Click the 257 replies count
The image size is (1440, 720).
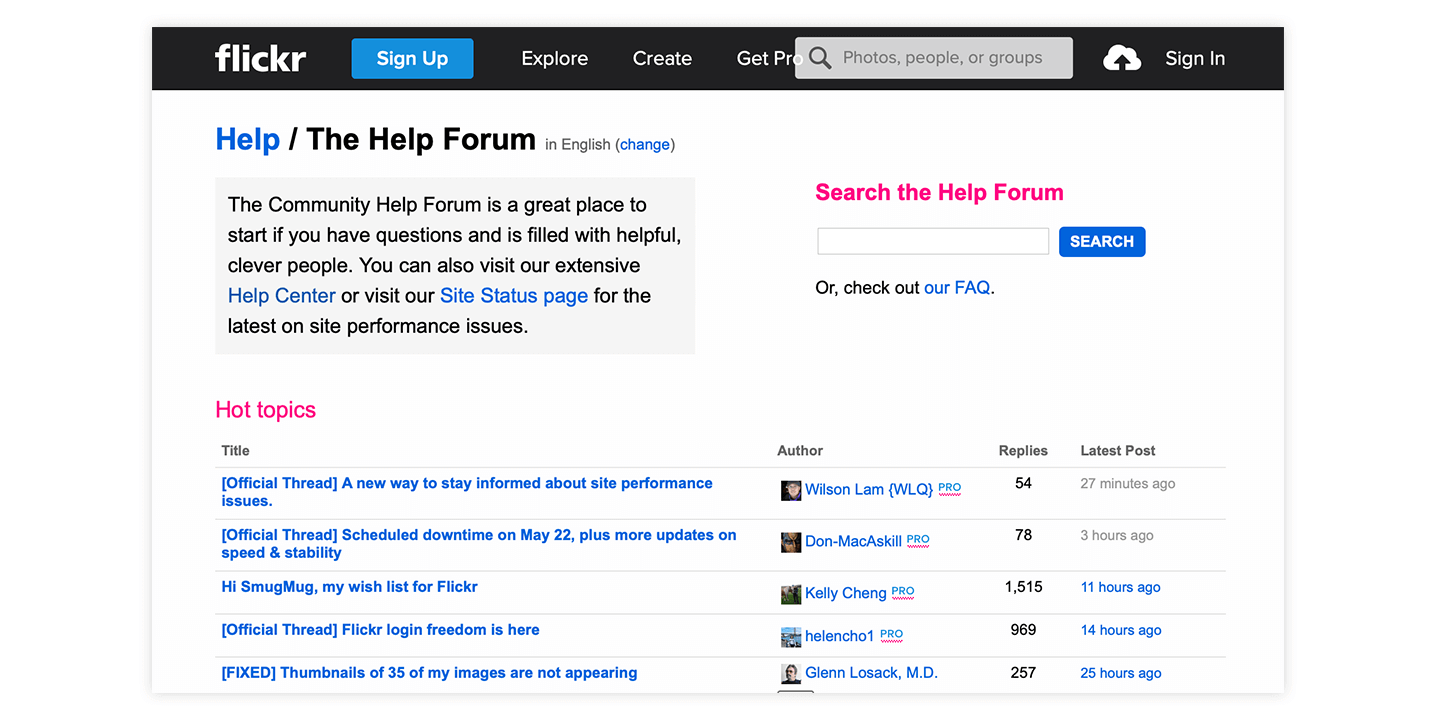pyautogui.click(x=1023, y=673)
